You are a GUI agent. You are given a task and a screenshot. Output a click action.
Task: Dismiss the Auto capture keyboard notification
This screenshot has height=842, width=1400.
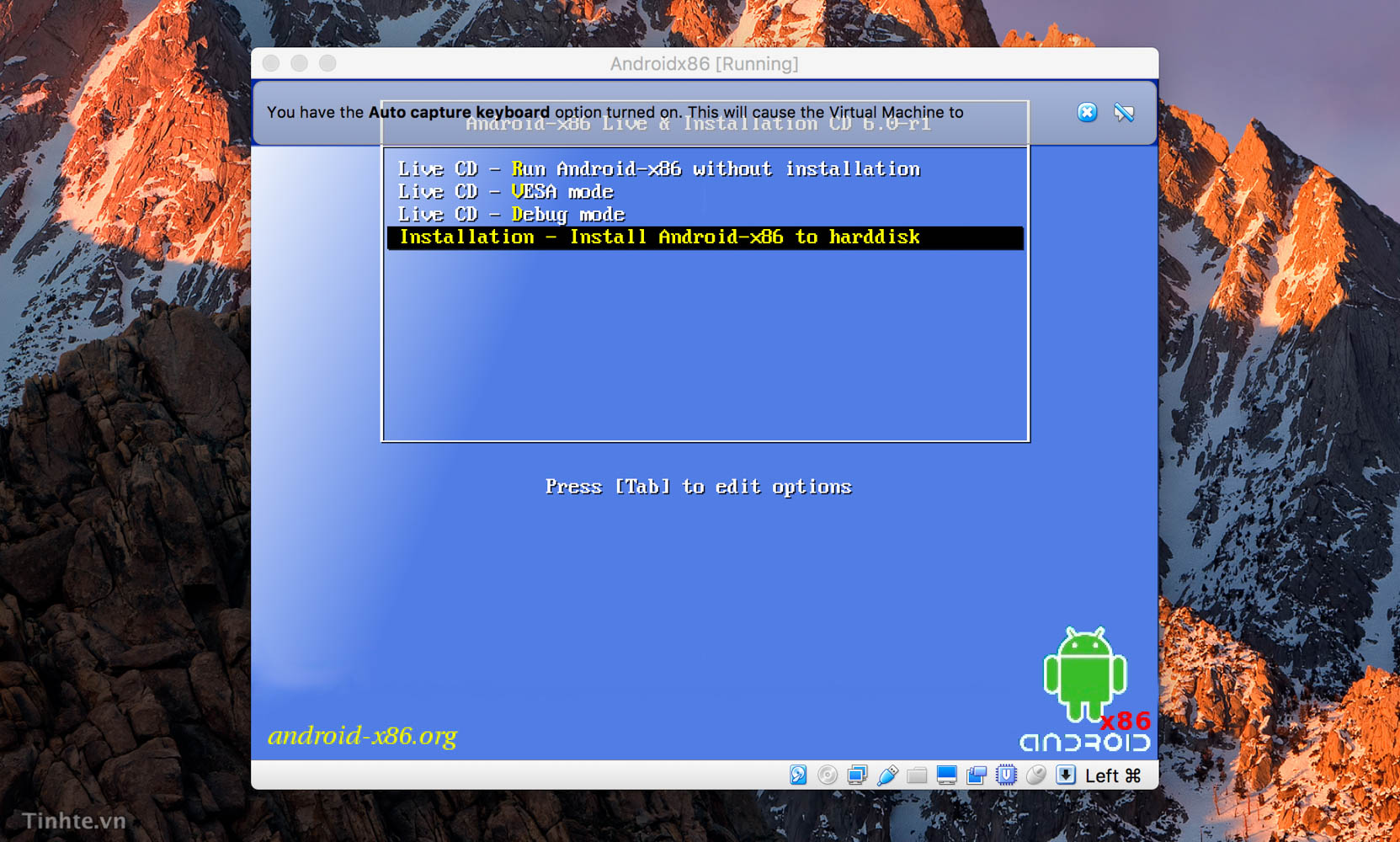(x=1087, y=112)
